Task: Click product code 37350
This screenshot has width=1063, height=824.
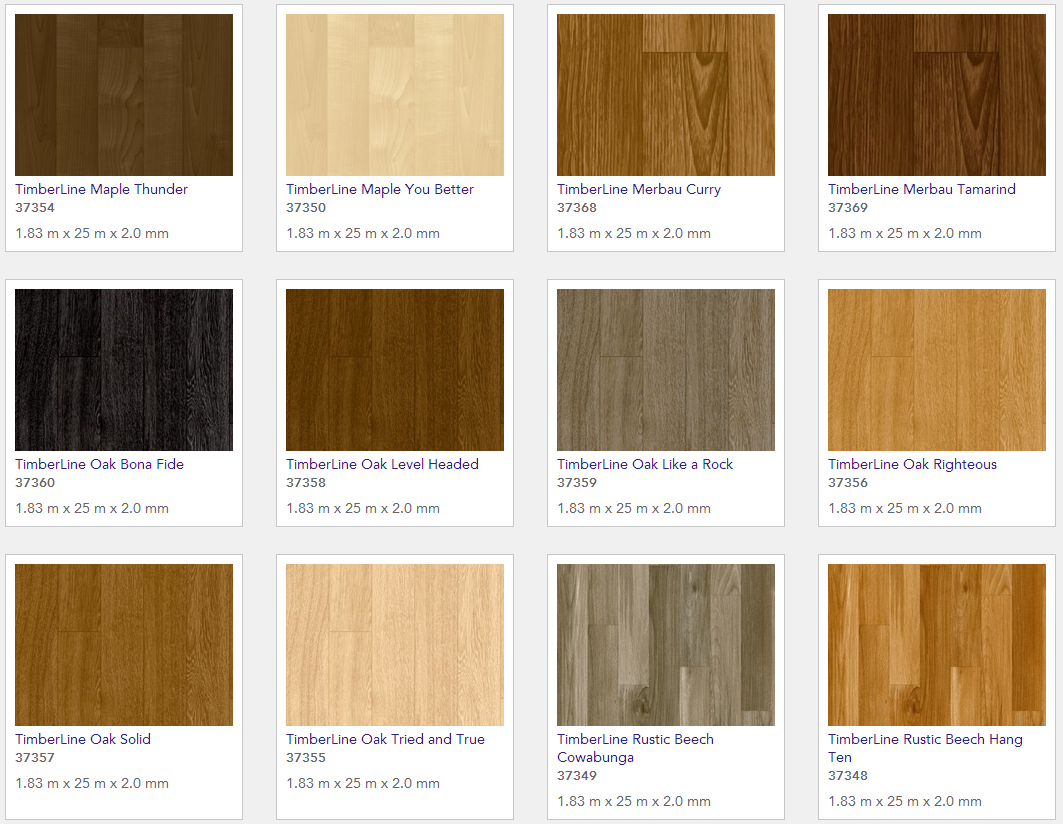Action: tap(306, 208)
